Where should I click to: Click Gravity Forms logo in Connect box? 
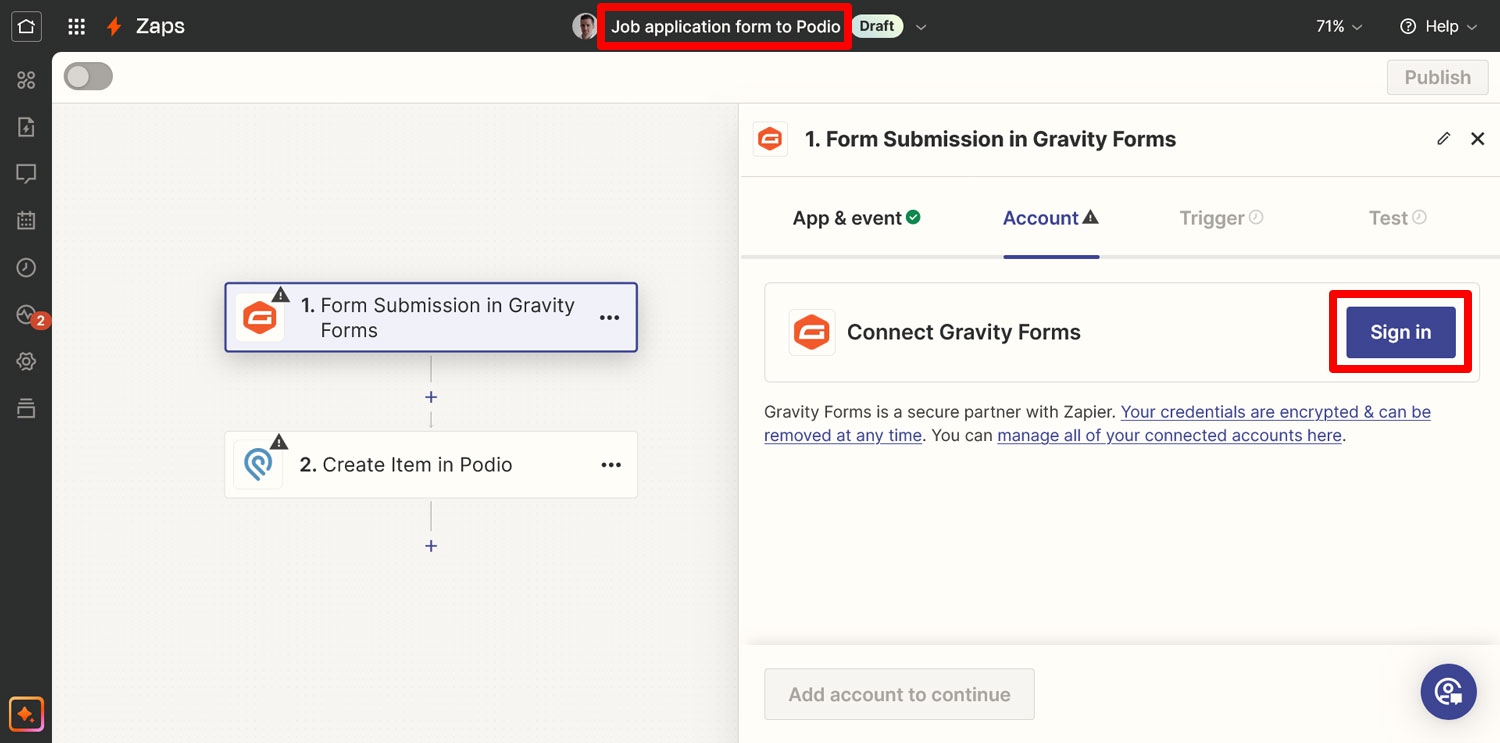[811, 332]
